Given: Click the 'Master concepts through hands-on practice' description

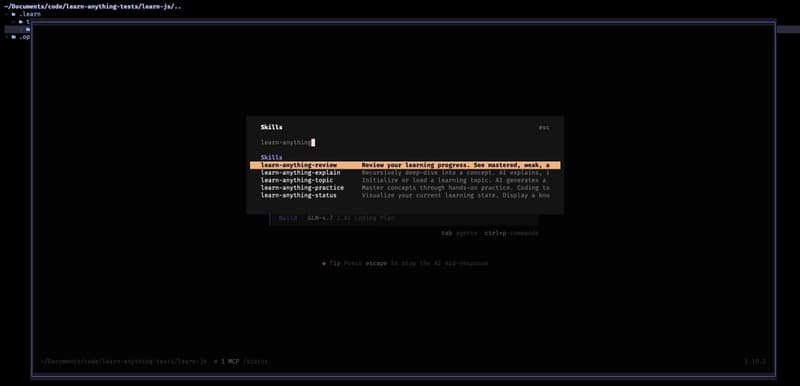Looking at the screenshot, I should pos(456,188).
